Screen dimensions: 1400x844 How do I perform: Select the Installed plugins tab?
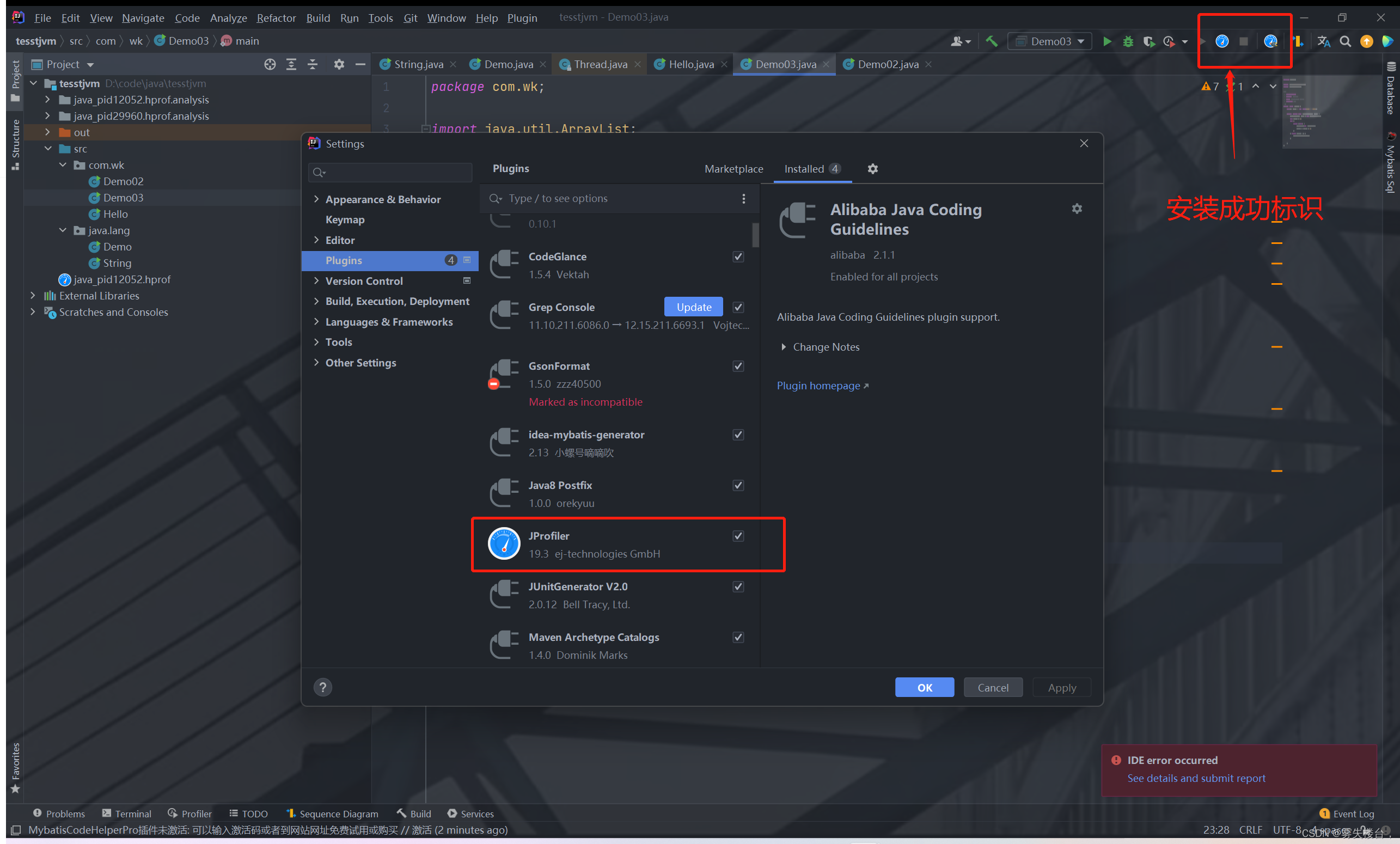point(812,169)
